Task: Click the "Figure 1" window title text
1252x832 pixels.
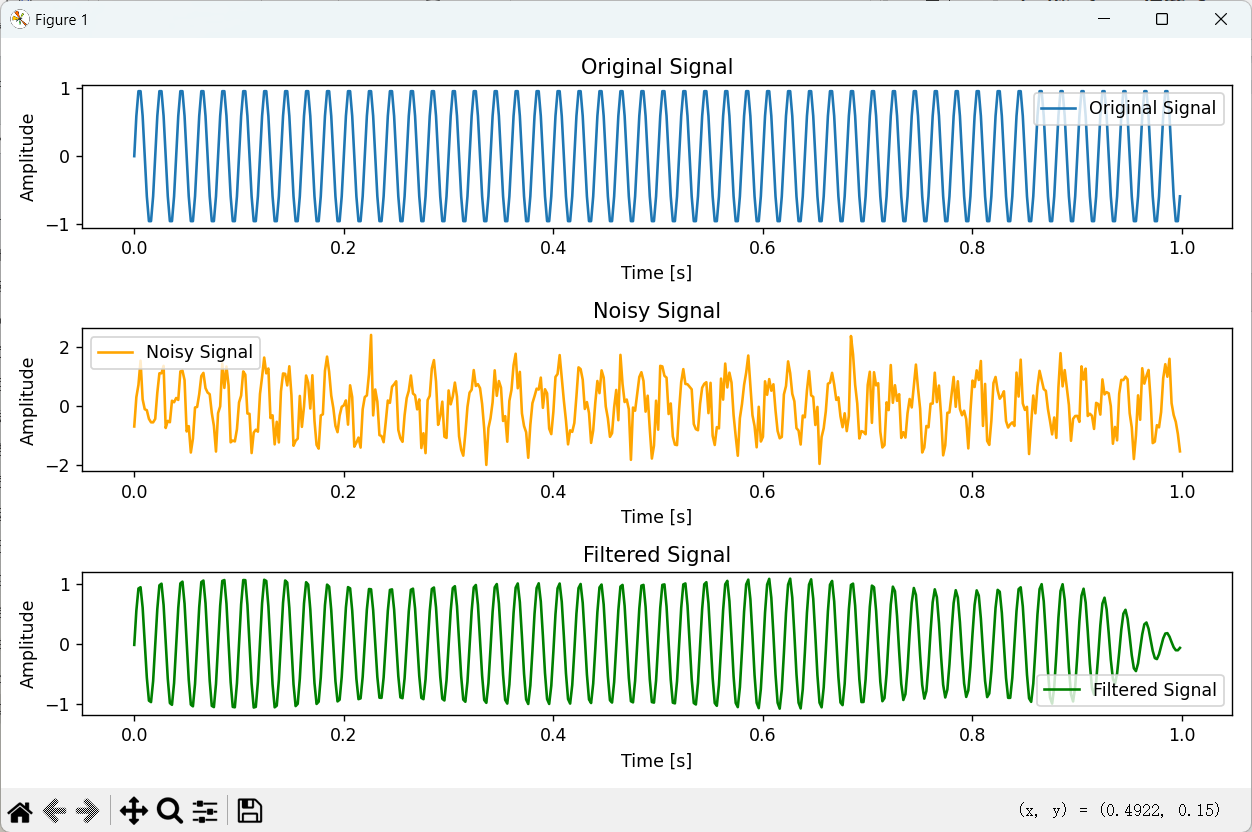Action: click(x=61, y=20)
